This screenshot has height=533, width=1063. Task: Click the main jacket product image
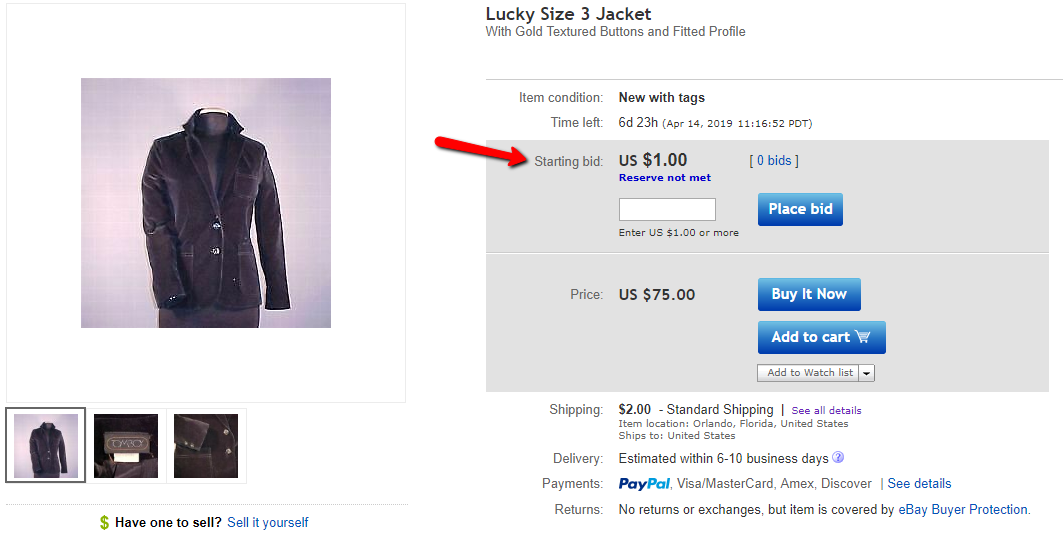pos(206,203)
